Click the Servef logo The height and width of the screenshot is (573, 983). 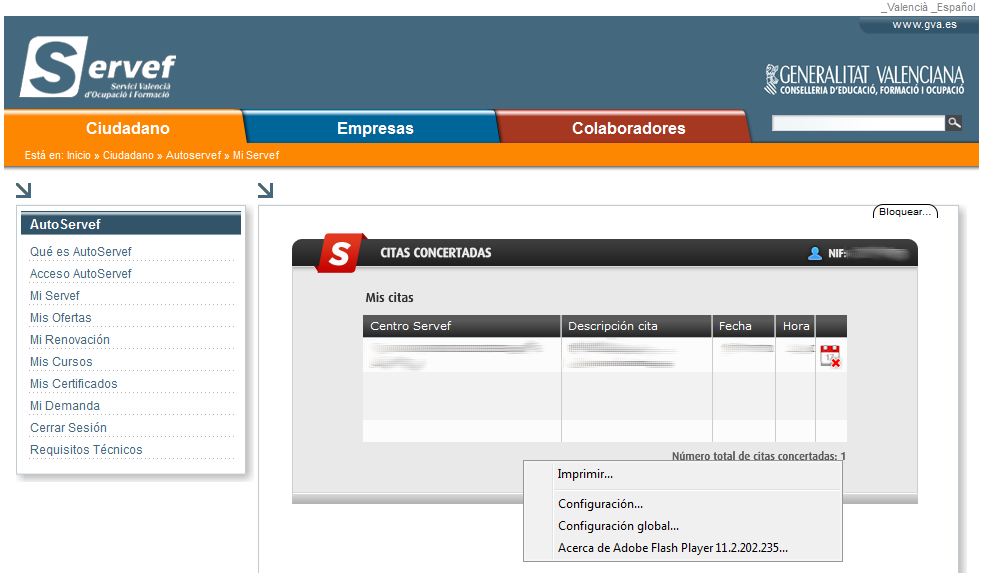tap(98, 68)
